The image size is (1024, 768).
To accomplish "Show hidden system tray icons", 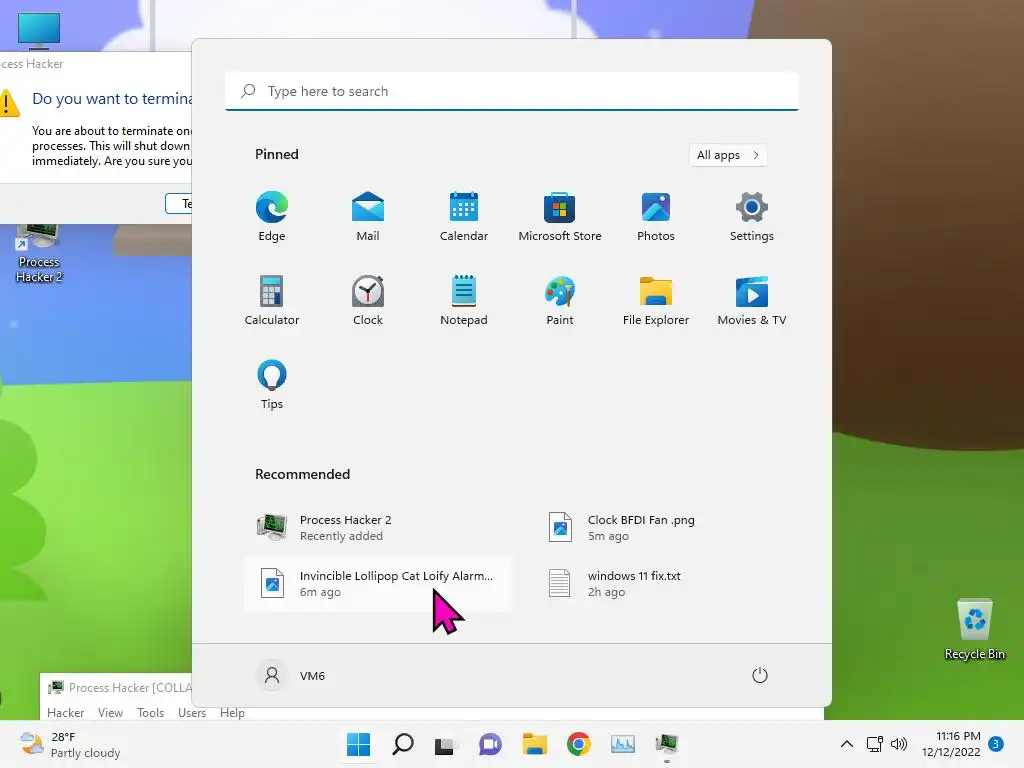I will click(x=846, y=744).
